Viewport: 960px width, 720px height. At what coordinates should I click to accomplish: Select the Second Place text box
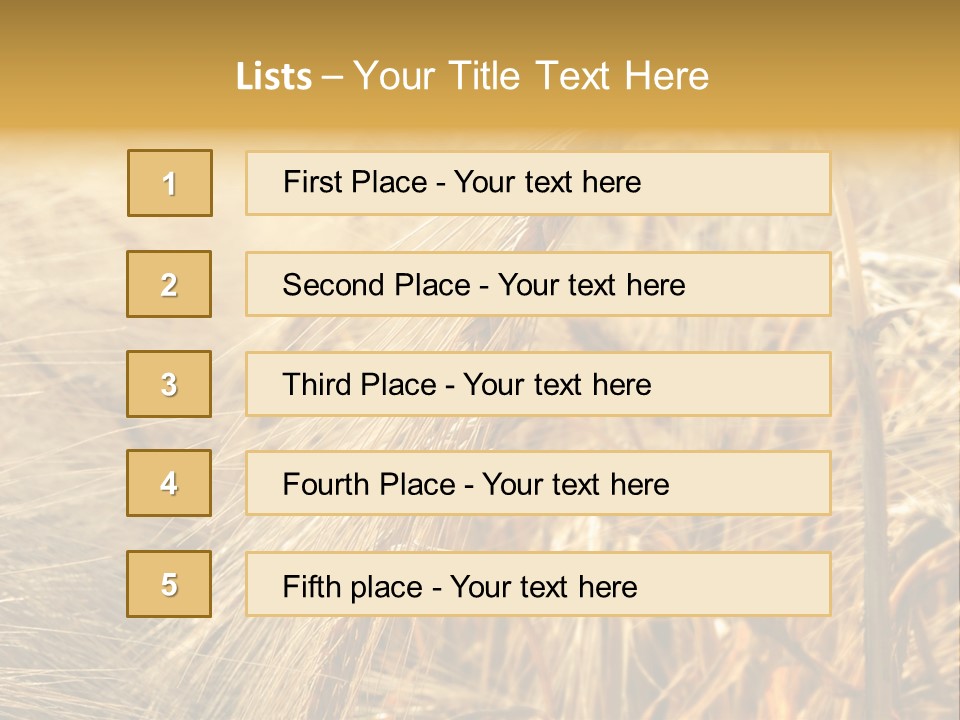(538, 284)
